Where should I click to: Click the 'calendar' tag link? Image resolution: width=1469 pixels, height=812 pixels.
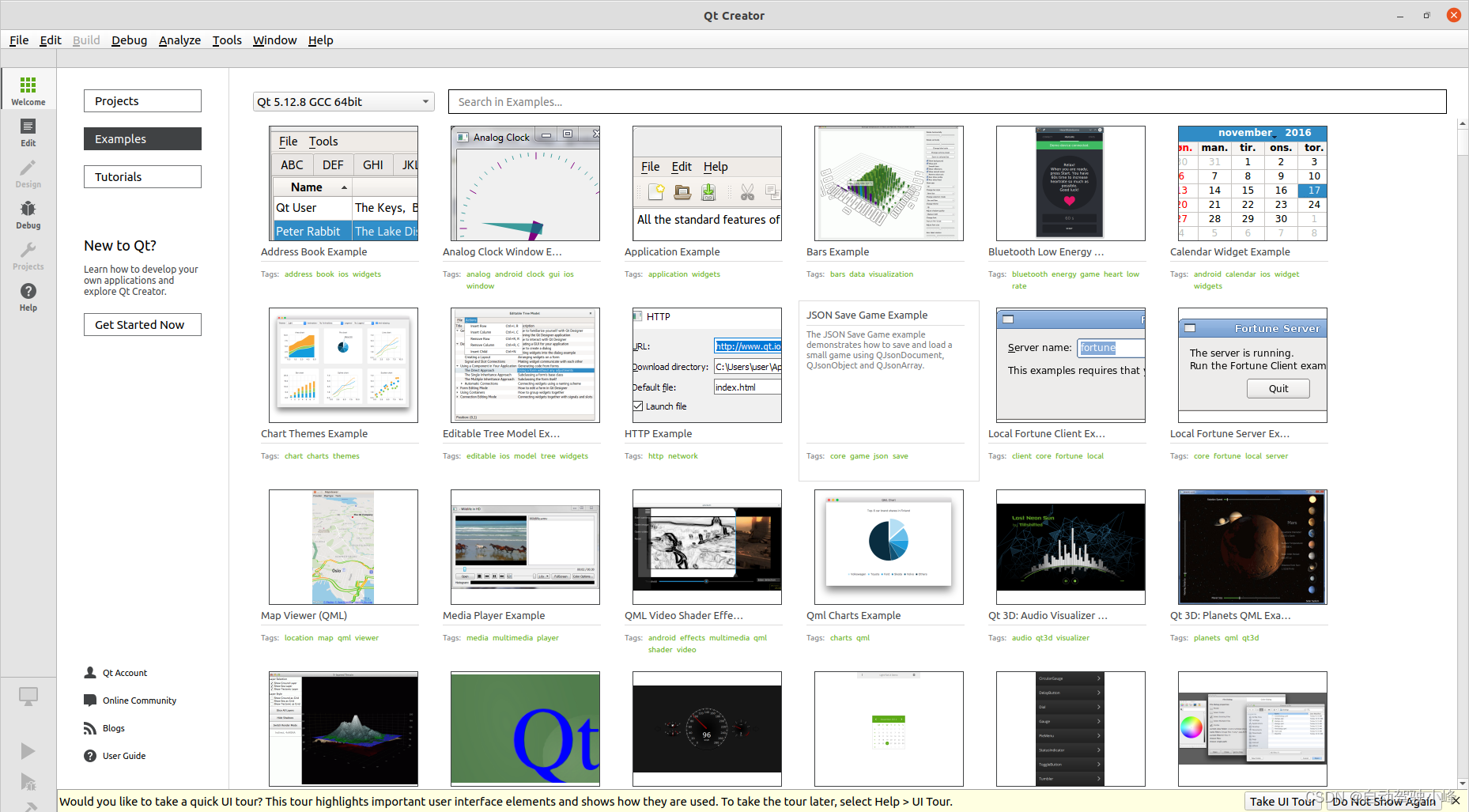(1241, 274)
